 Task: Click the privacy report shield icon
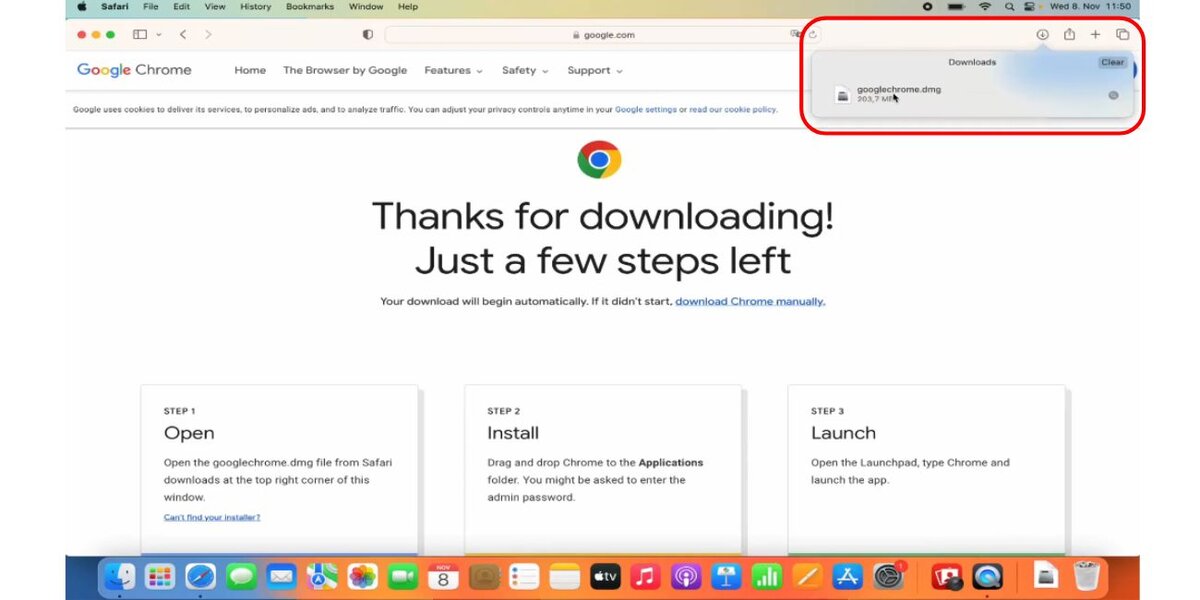(368, 34)
